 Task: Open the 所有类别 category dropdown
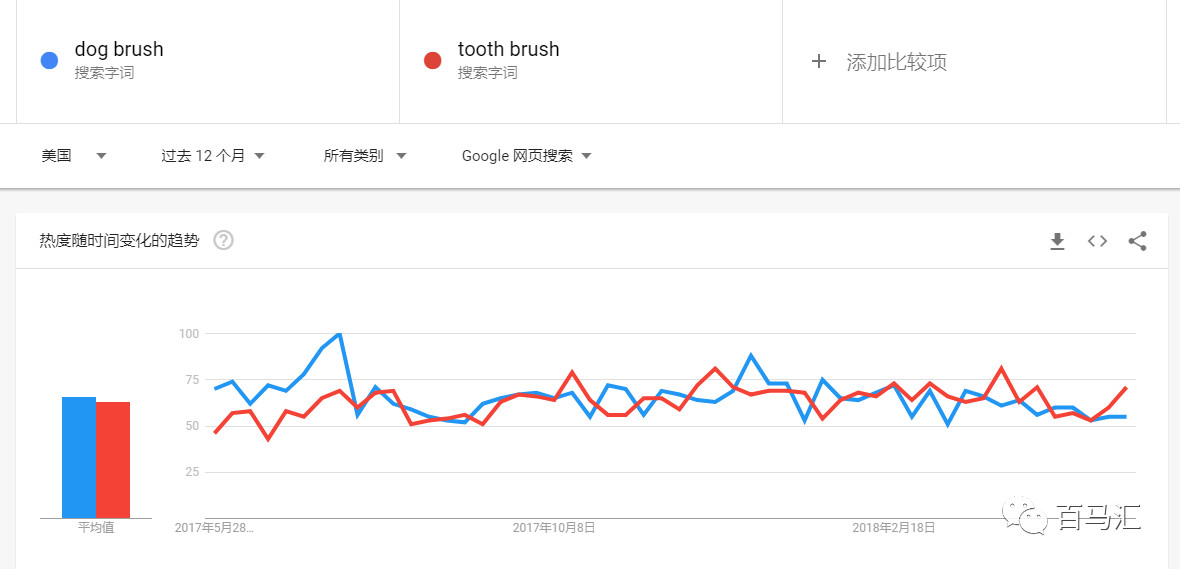[365, 156]
